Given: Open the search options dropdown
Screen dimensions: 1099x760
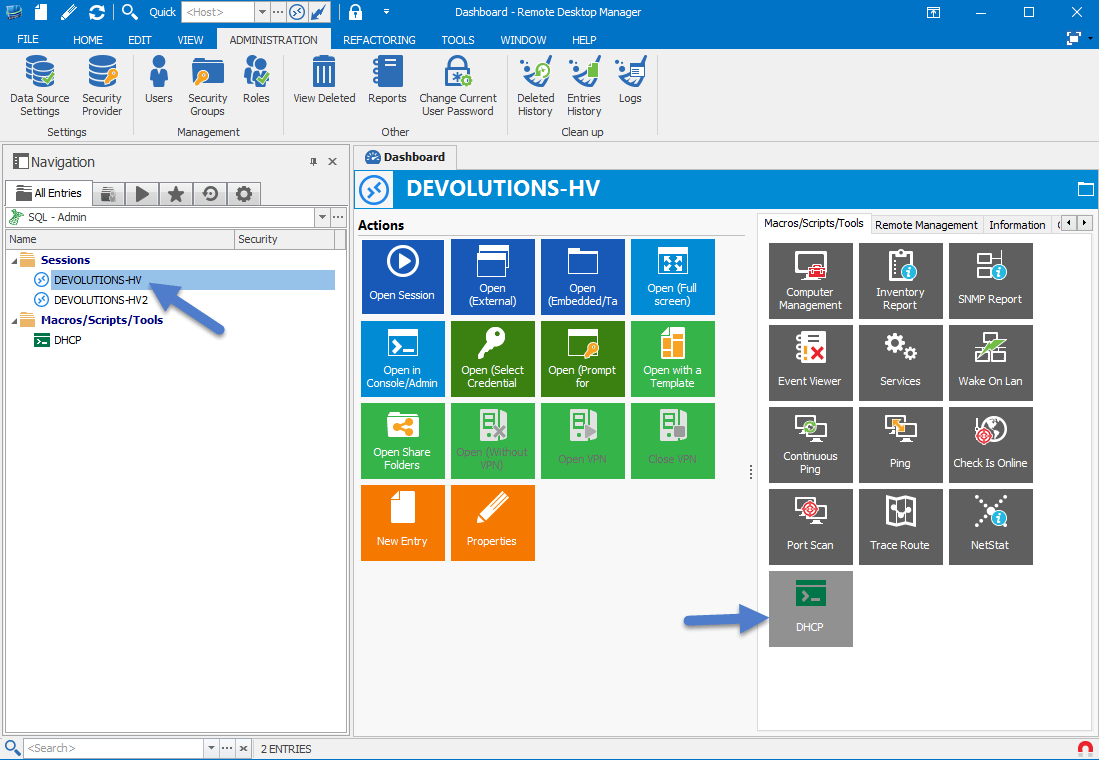Looking at the screenshot, I should coord(210,748).
